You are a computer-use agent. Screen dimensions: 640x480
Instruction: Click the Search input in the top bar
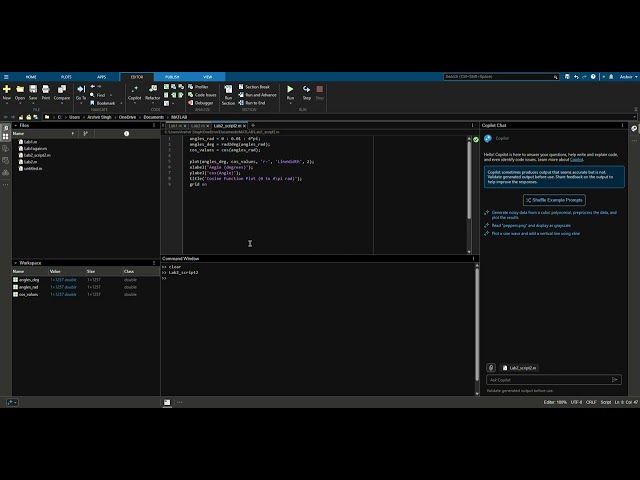point(499,77)
